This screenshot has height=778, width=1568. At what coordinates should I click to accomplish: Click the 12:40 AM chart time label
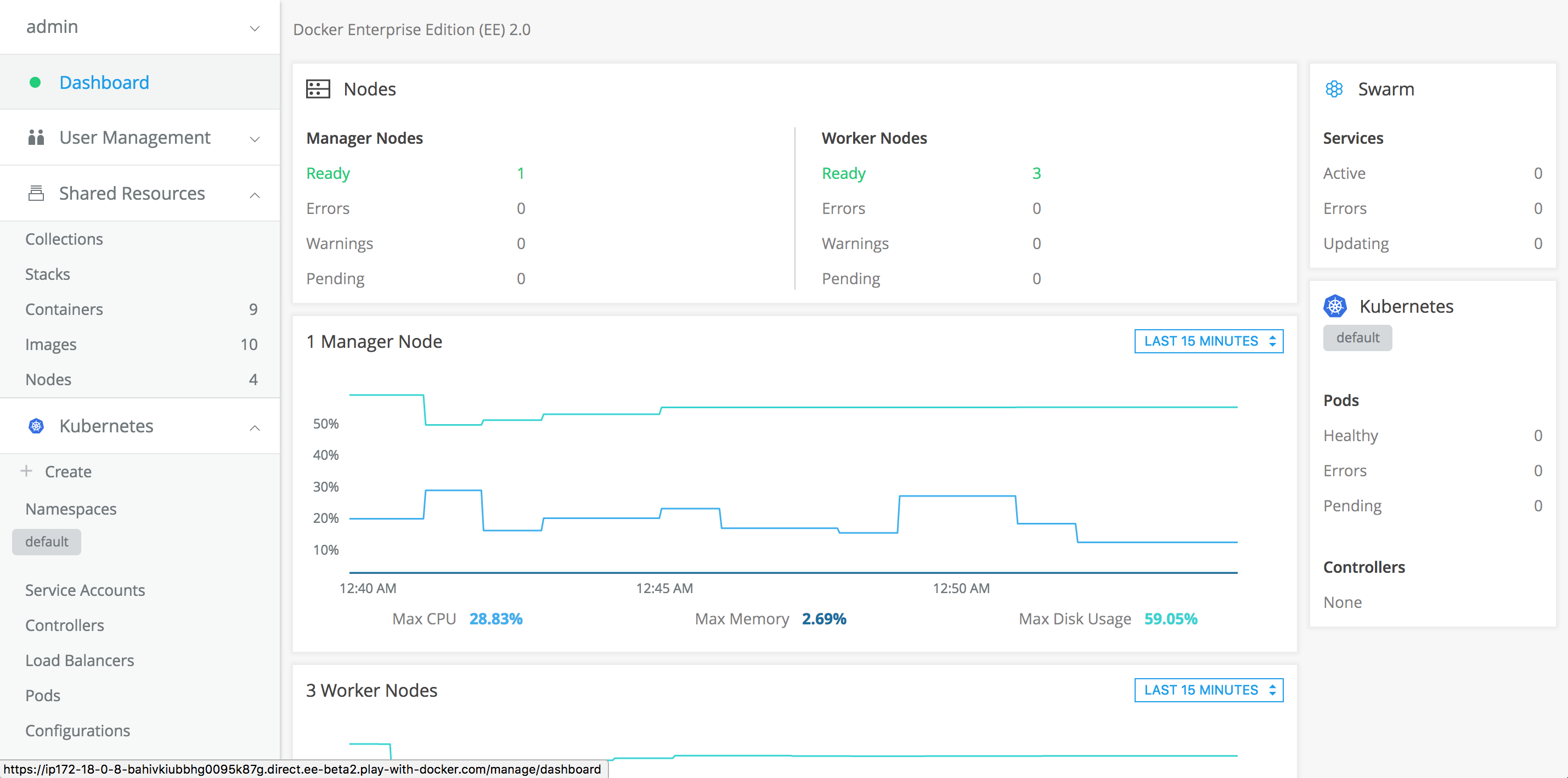coord(368,588)
